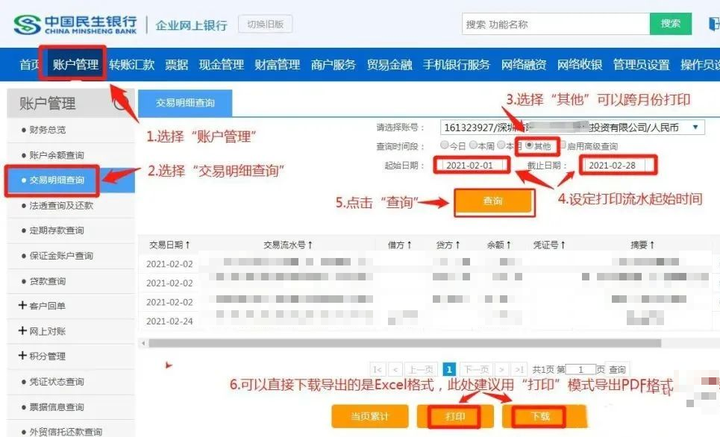This screenshot has width=720, height=437.
Task: Click the left arrow of horizontal scrollbar
Action: (x=143, y=343)
